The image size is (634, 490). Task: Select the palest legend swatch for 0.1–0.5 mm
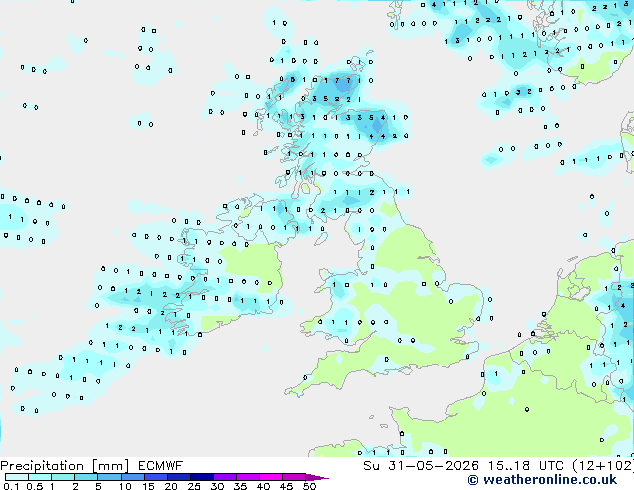coord(17,477)
